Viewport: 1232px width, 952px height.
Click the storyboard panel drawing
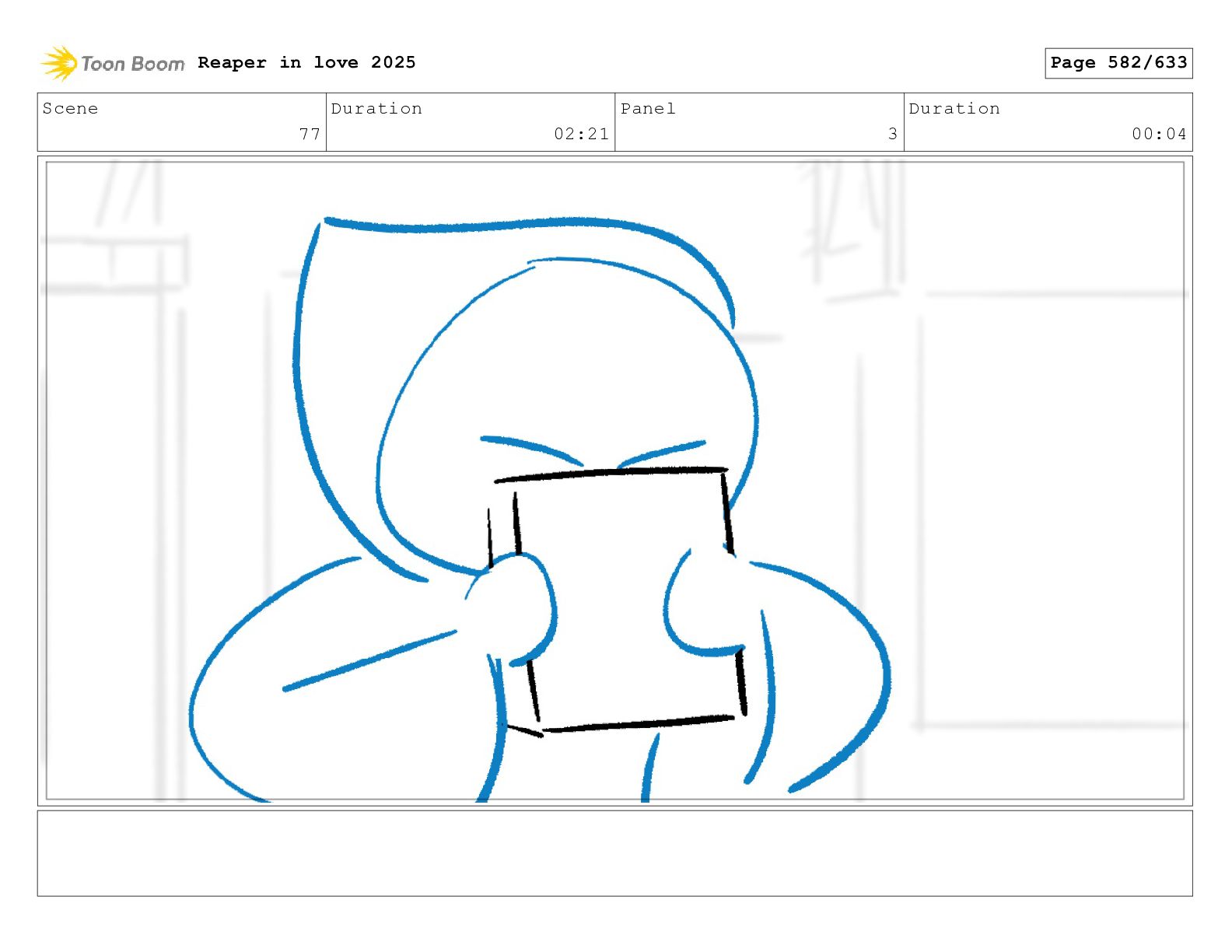(615, 481)
